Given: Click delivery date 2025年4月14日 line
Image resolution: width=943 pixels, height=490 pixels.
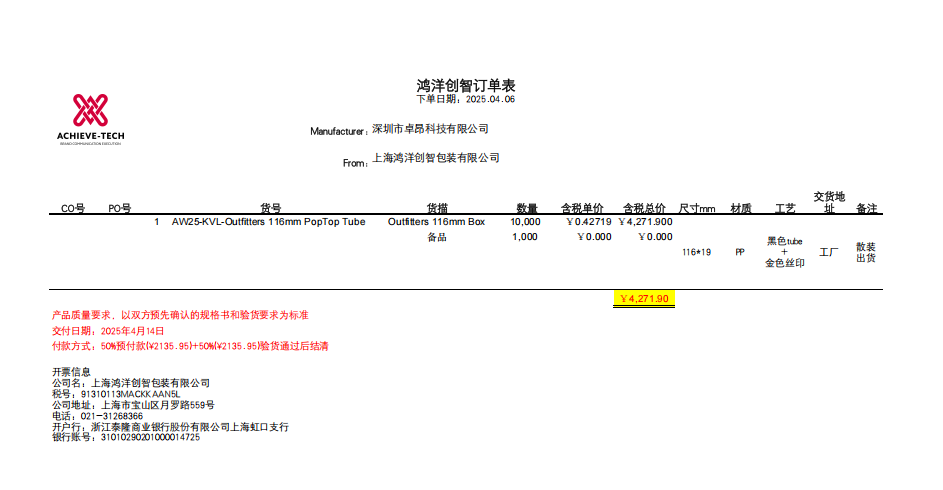Looking at the screenshot, I should tap(108, 331).
